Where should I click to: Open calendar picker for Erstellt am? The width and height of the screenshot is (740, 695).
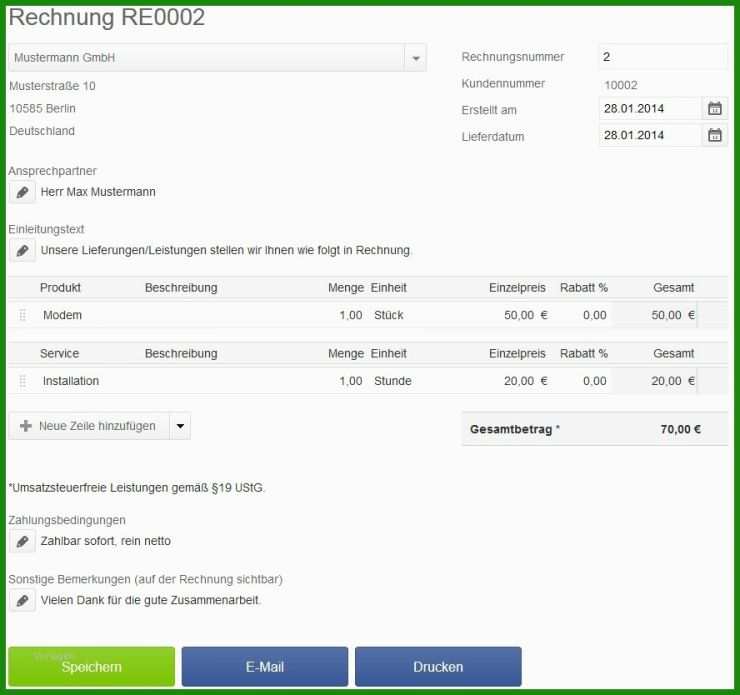coord(715,109)
